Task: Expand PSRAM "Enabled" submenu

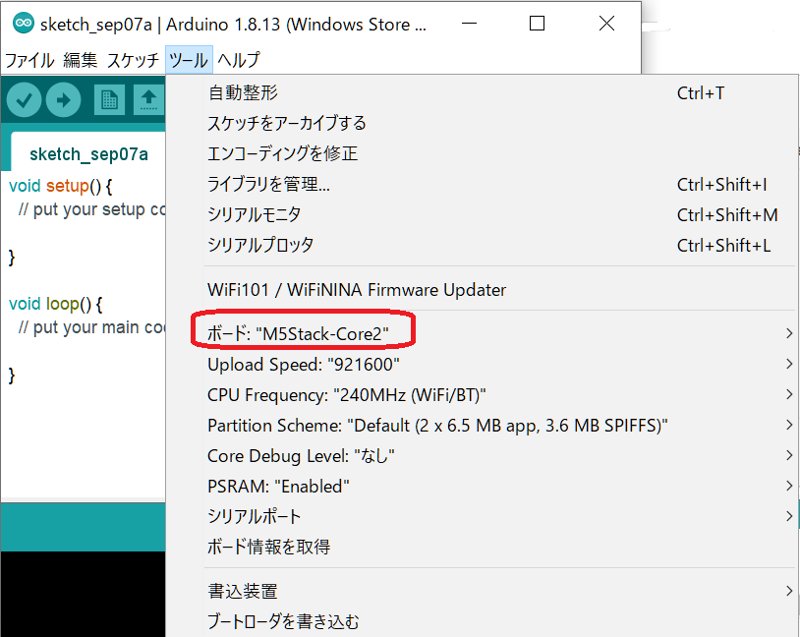Action: coord(482,486)
